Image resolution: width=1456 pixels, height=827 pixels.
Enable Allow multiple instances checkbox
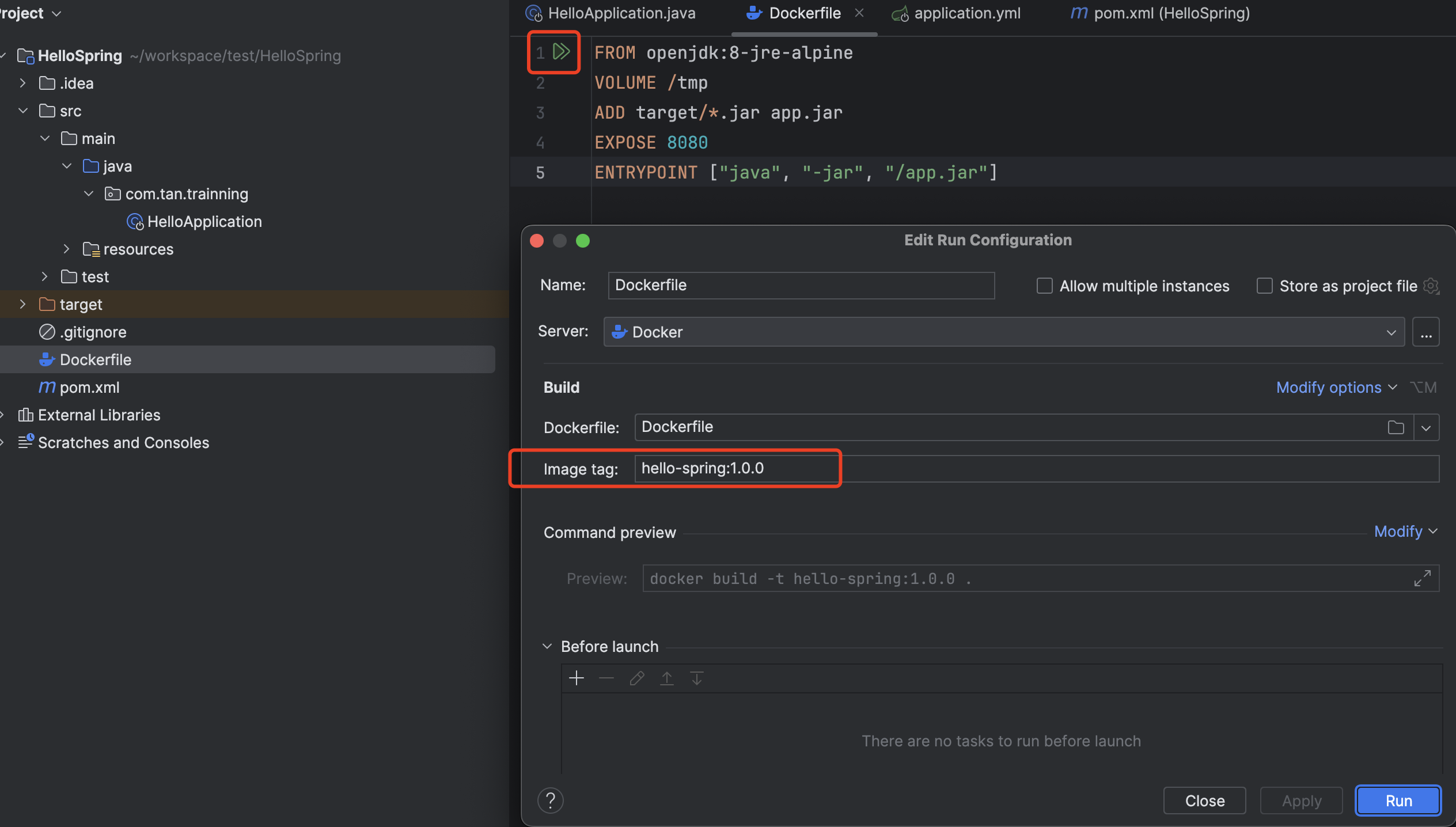point(1044,286)
